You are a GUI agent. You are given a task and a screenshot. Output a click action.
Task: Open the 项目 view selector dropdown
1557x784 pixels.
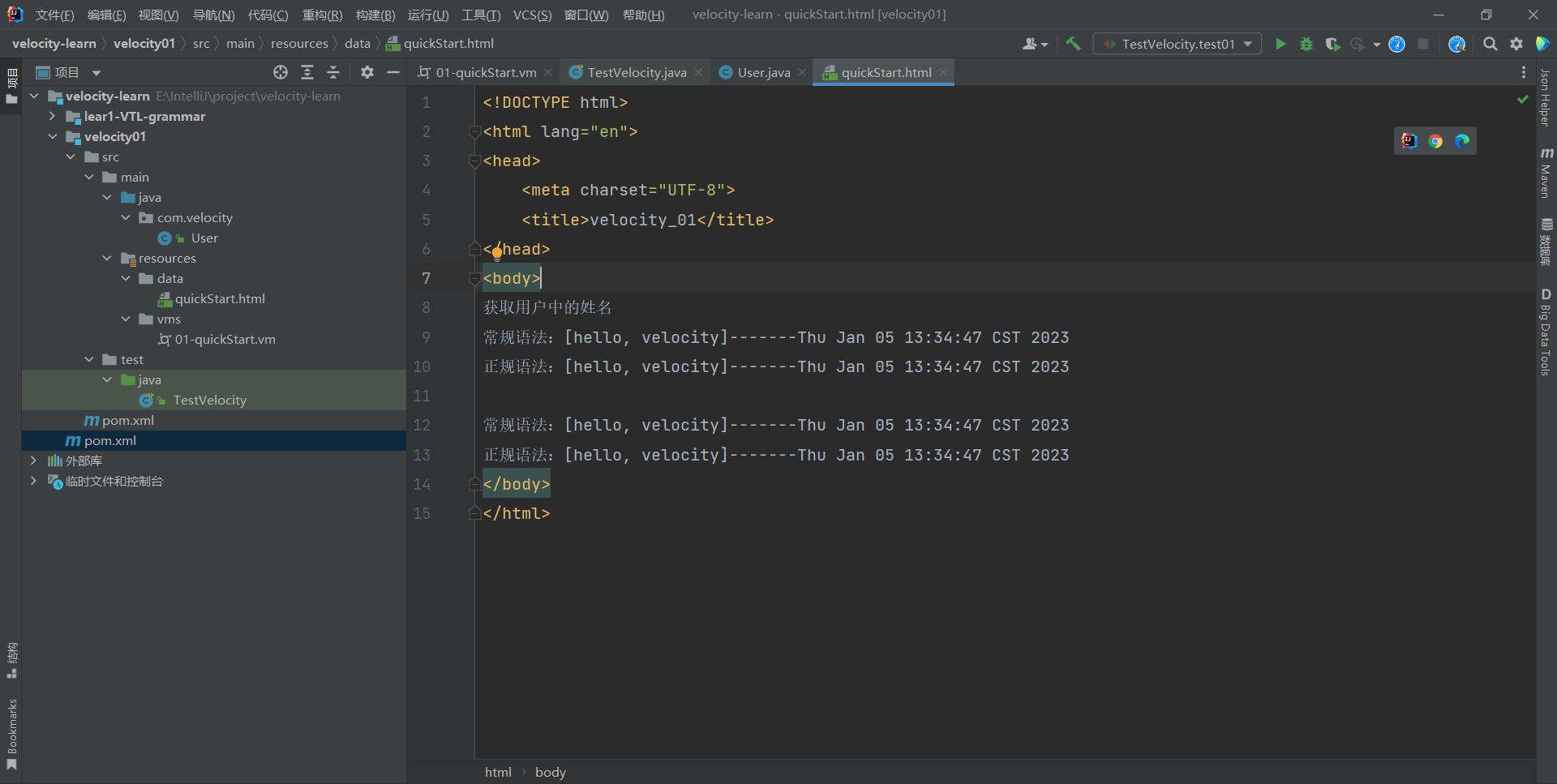(x=68, y=72)
